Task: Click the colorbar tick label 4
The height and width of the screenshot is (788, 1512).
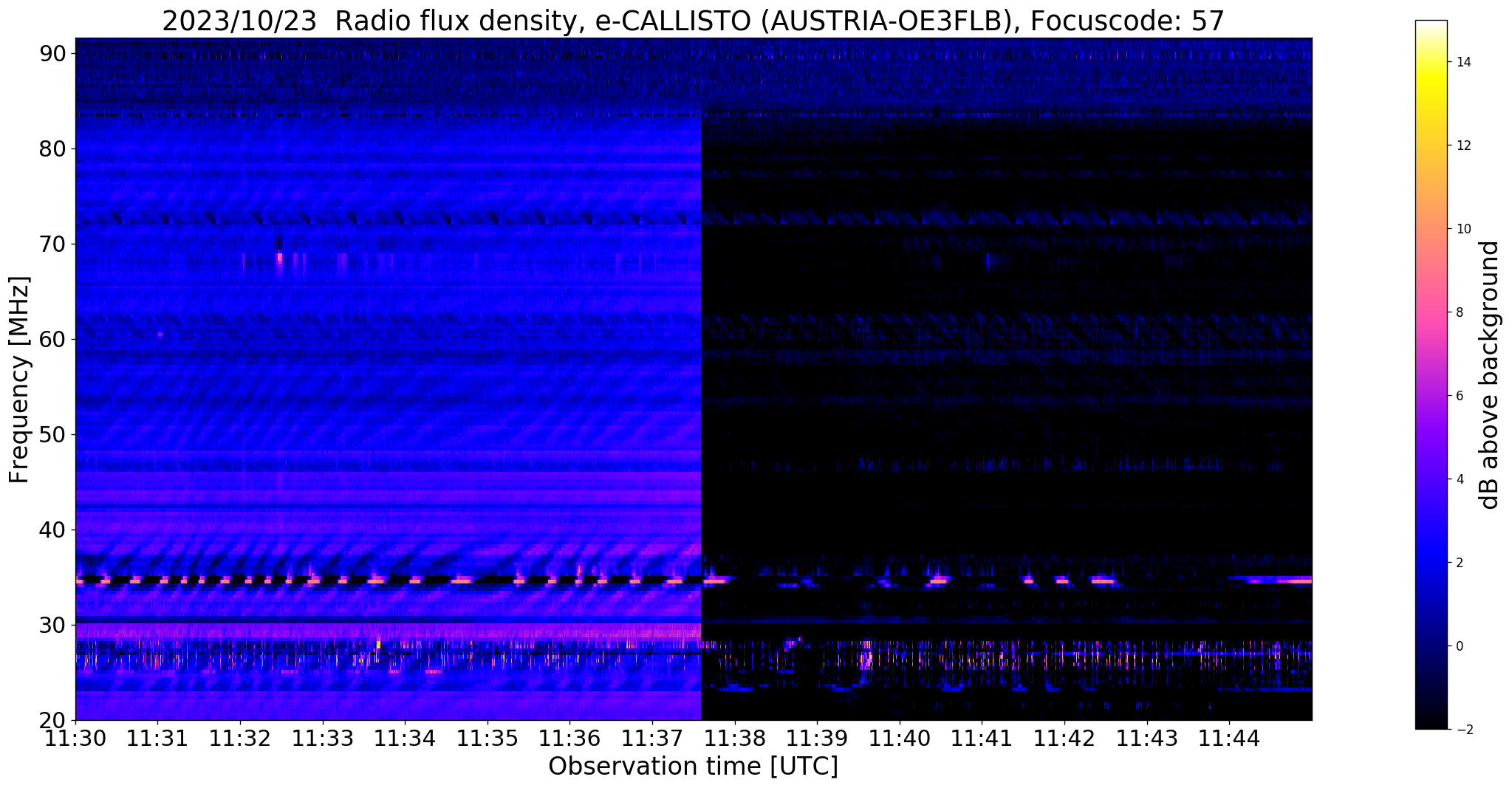Action: (x=1458, y=479)
